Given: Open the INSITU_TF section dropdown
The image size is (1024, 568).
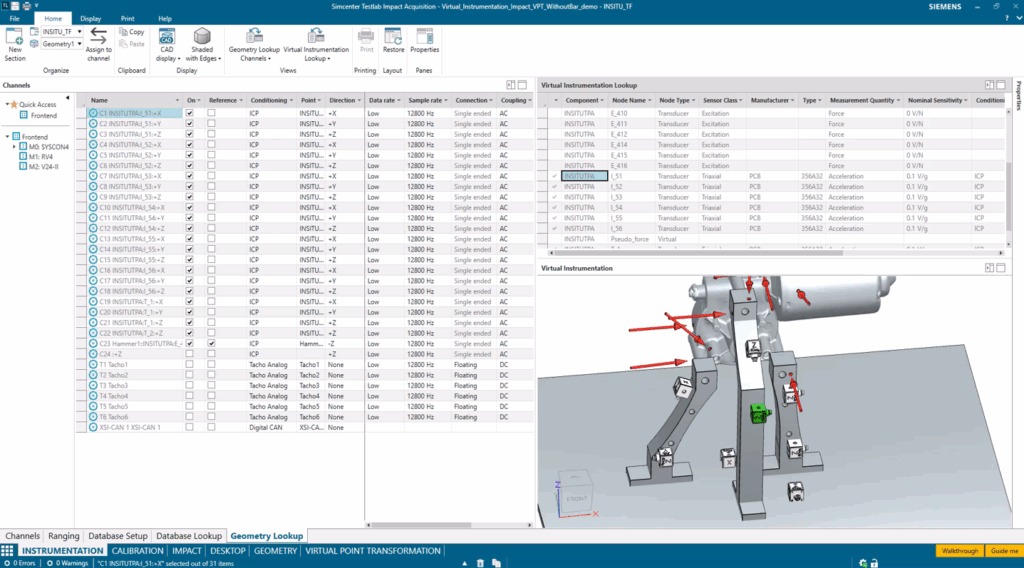Looking at the screenshot, I should pyautogui.click(x=79, y=31).
